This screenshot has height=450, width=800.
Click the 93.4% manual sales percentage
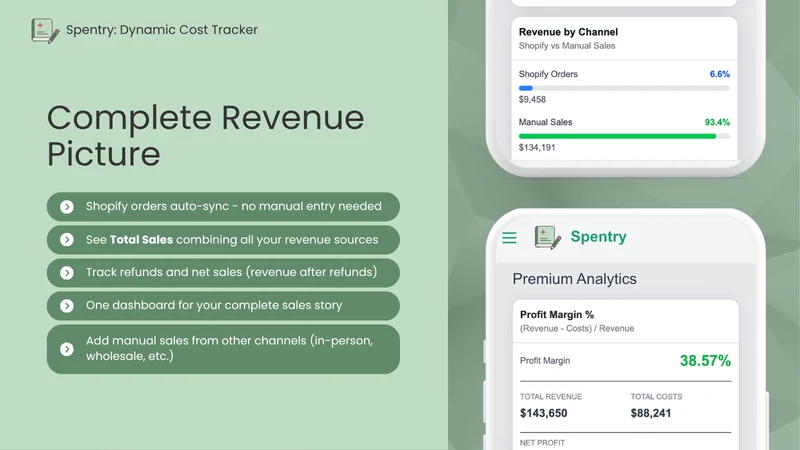pos(717,122)
